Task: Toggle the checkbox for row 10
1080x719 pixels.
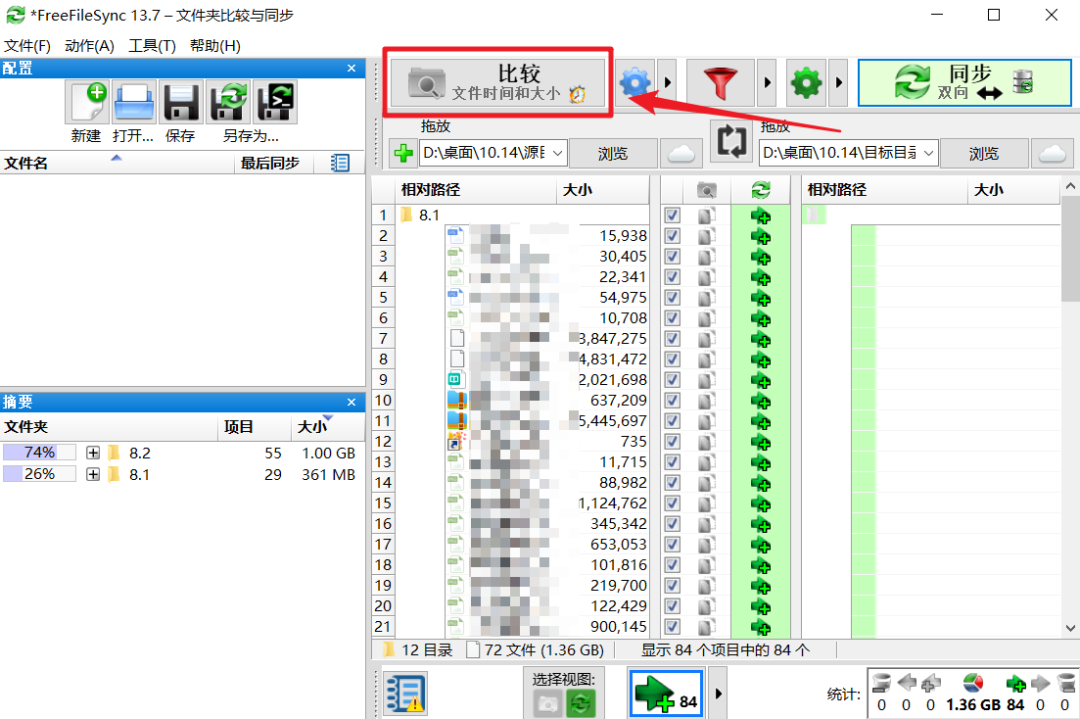Action: point(672,400)
